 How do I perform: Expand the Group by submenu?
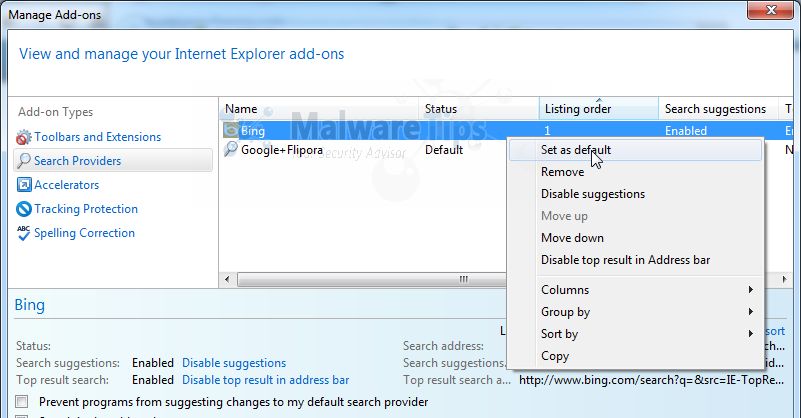(x=635, y=312)
